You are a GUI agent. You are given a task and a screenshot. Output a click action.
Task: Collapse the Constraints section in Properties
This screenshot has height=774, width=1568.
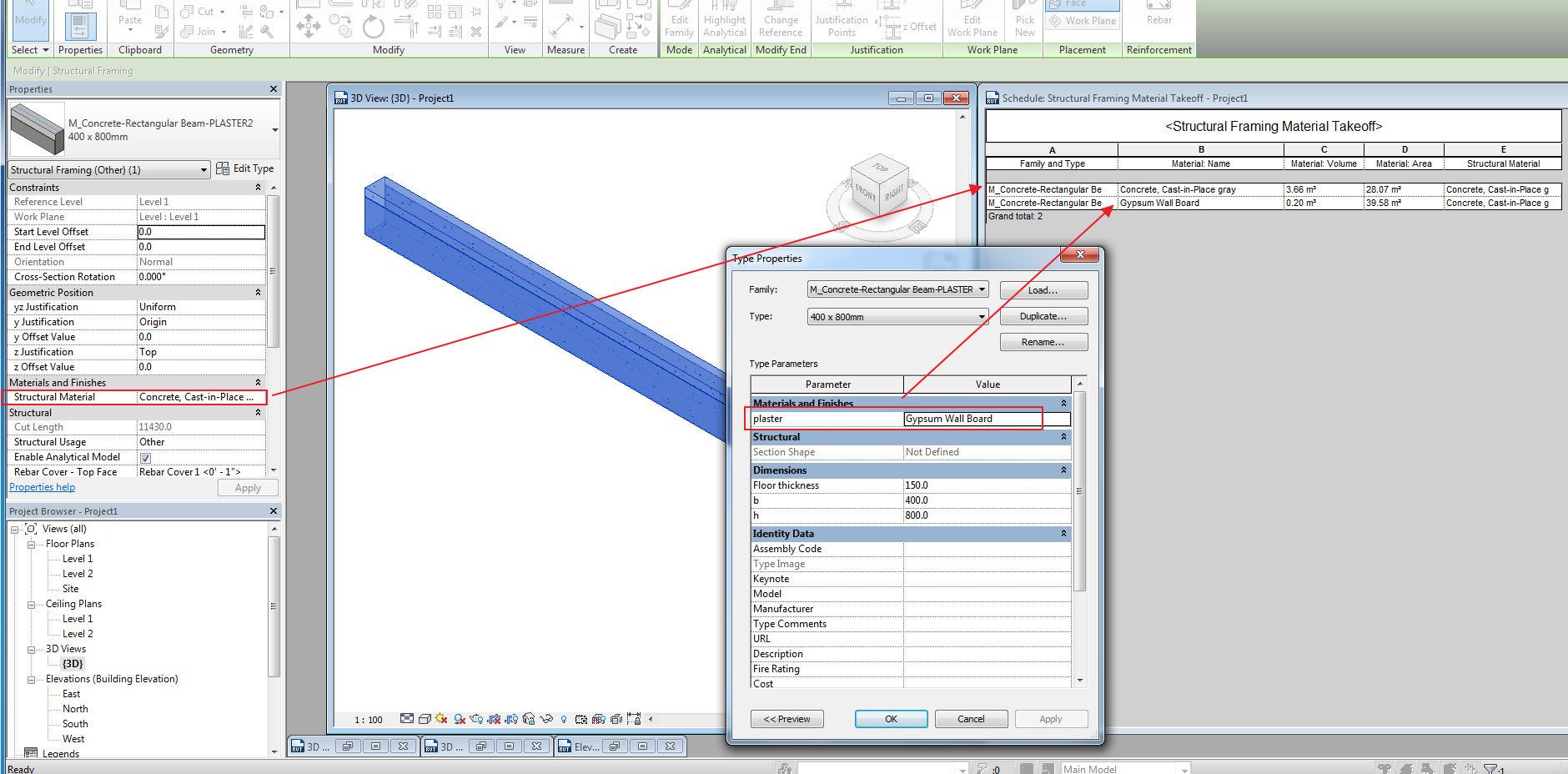(x=258, y=187)
